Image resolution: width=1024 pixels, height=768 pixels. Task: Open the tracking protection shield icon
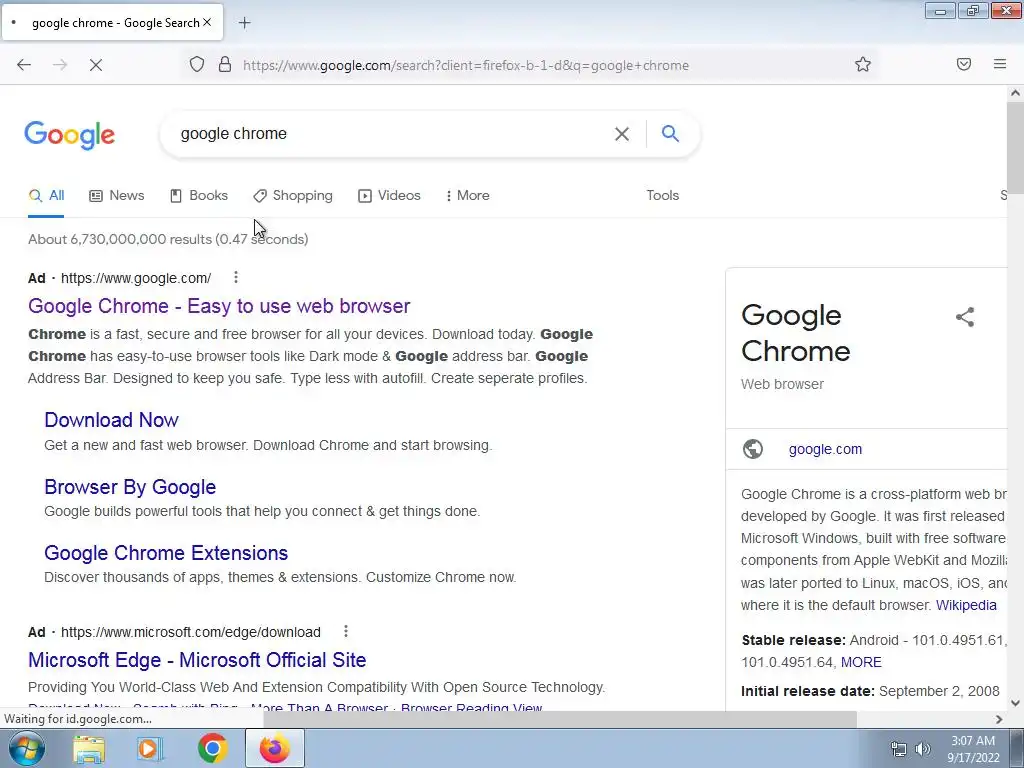tap(197, 65)
